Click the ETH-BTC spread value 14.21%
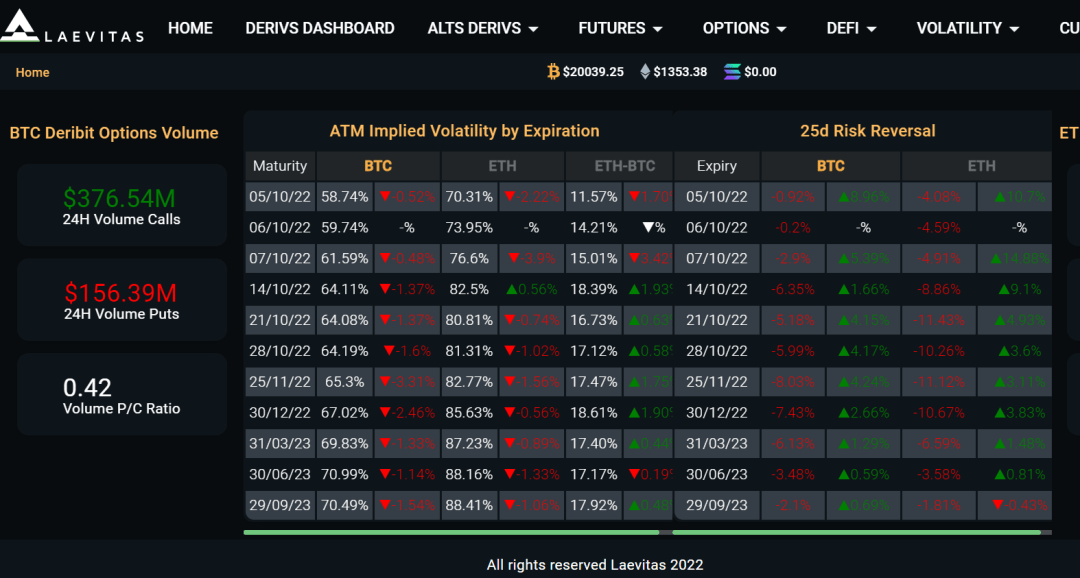The image size is (1080, 578). [x=594, y=227]
